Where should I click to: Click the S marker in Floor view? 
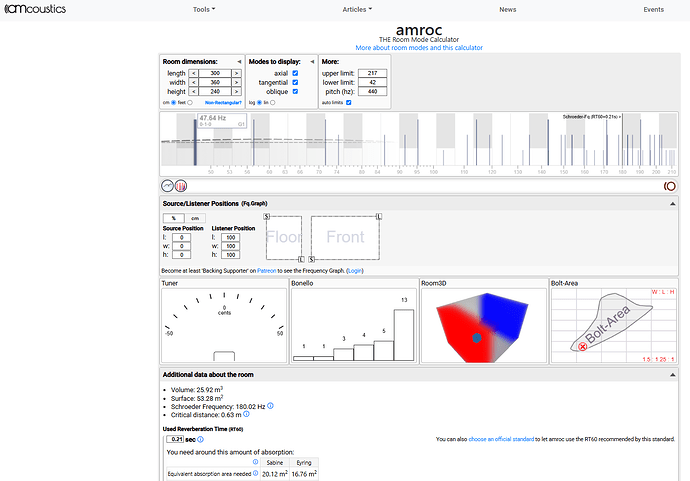coord(267,217)
